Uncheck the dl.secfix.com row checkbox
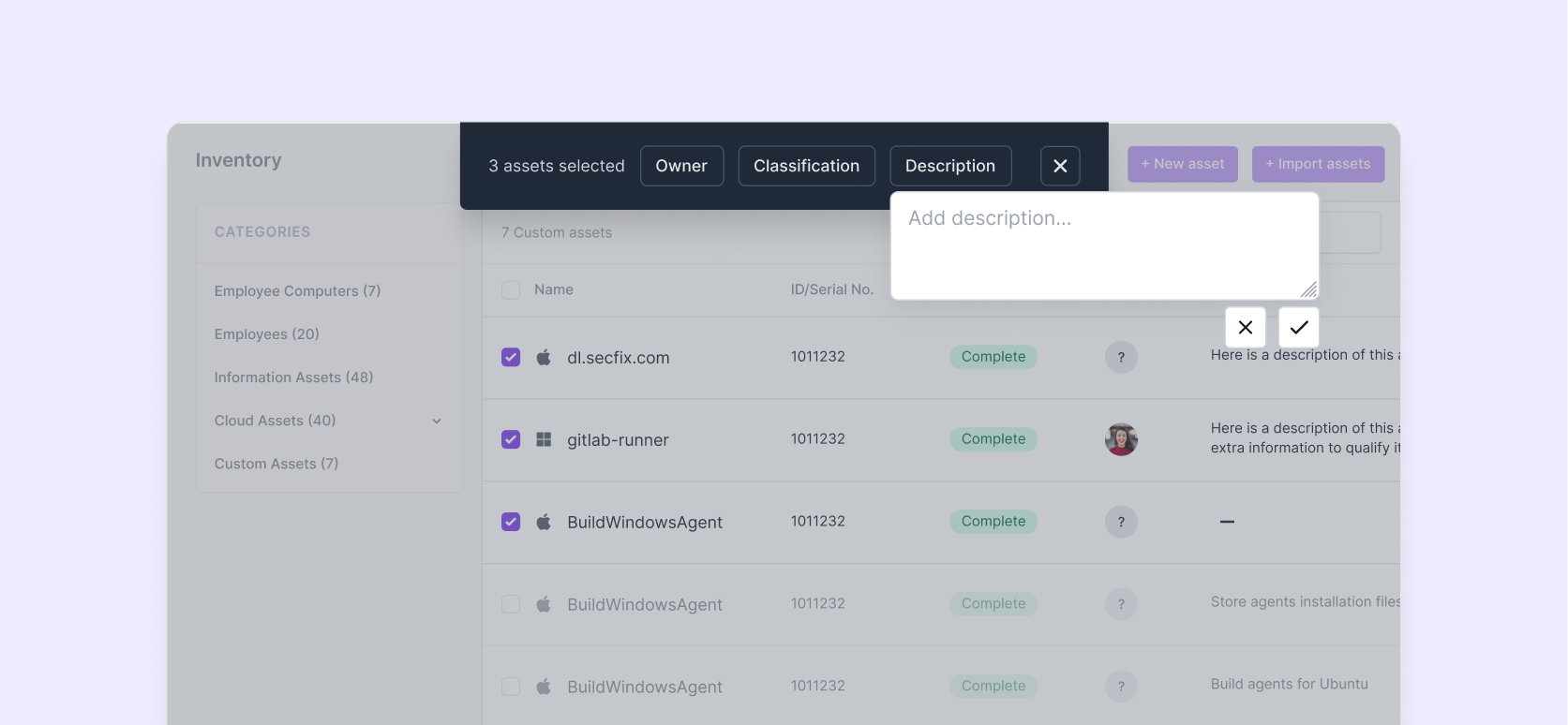The height and width of the screenshot is (725, 1568). coord(511,357)
